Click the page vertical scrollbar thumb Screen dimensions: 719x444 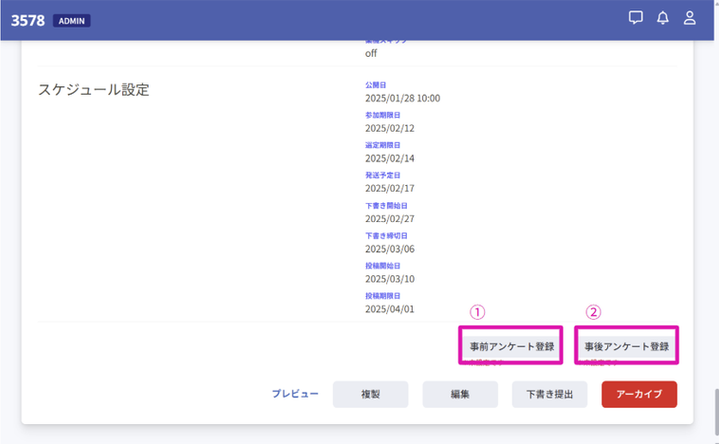pos(716,412)
